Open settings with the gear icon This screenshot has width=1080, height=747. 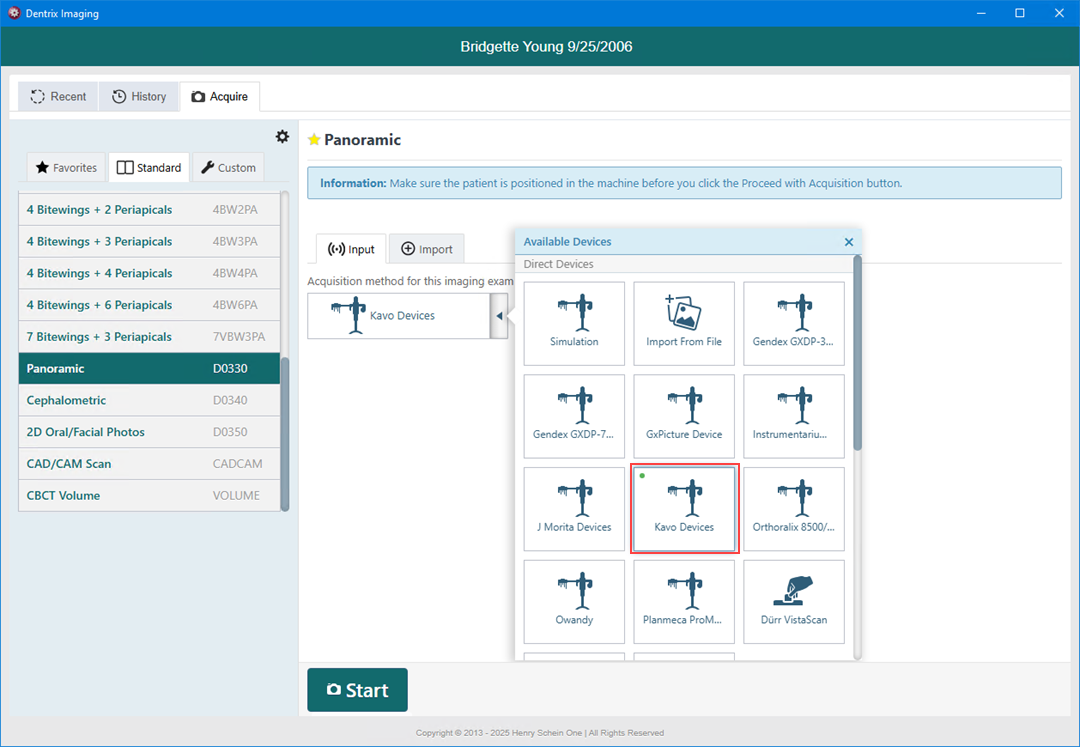click(x=282, y=137)
